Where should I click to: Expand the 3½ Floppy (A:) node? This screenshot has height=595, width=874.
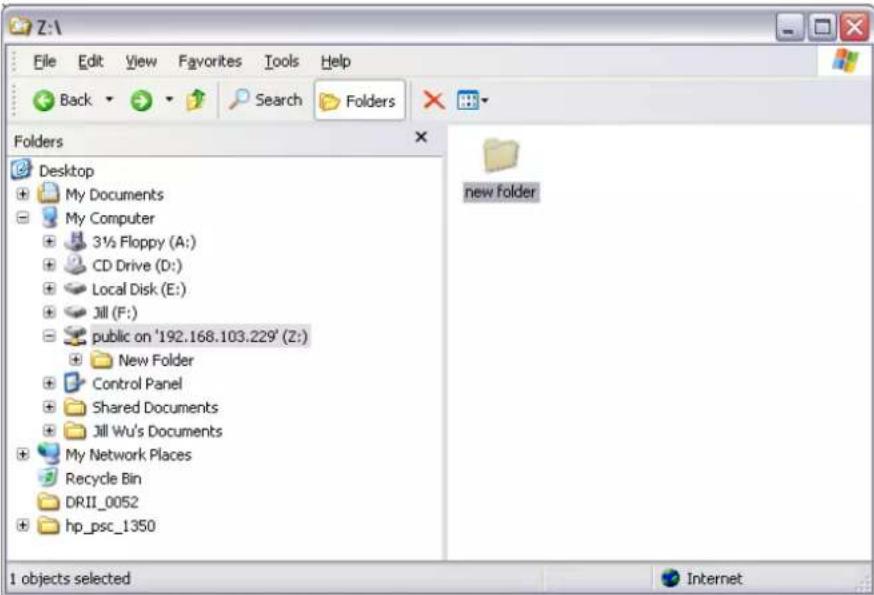tap(49, 241)
